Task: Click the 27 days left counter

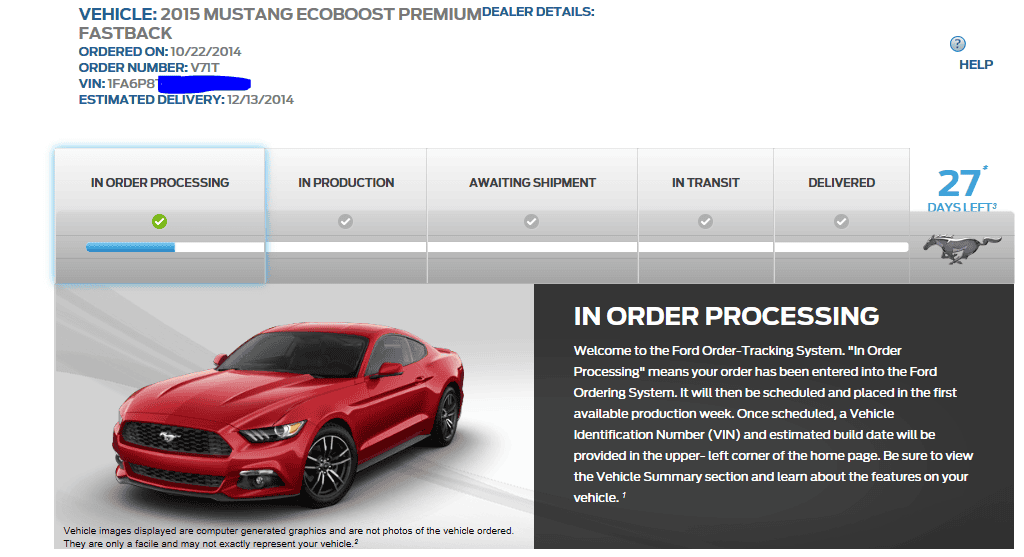Action: point(961,189)
